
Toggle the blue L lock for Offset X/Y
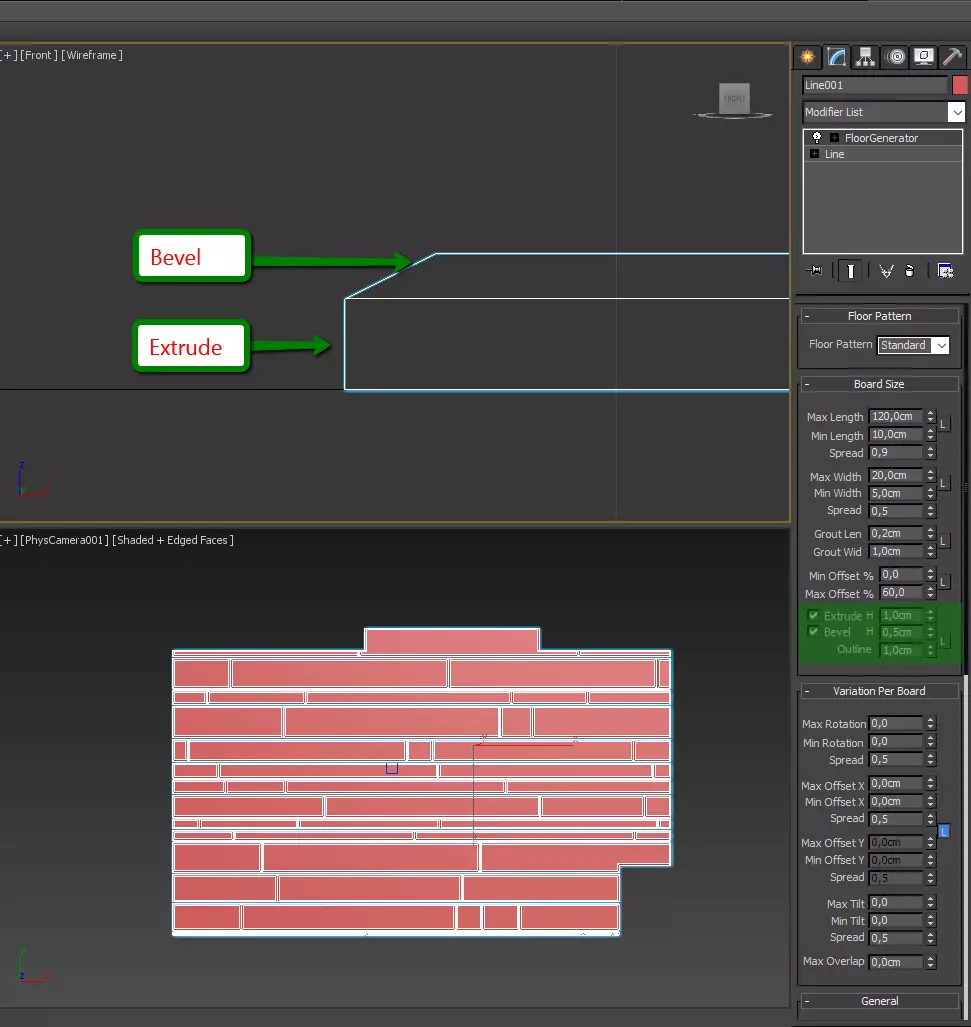(944, 831)
